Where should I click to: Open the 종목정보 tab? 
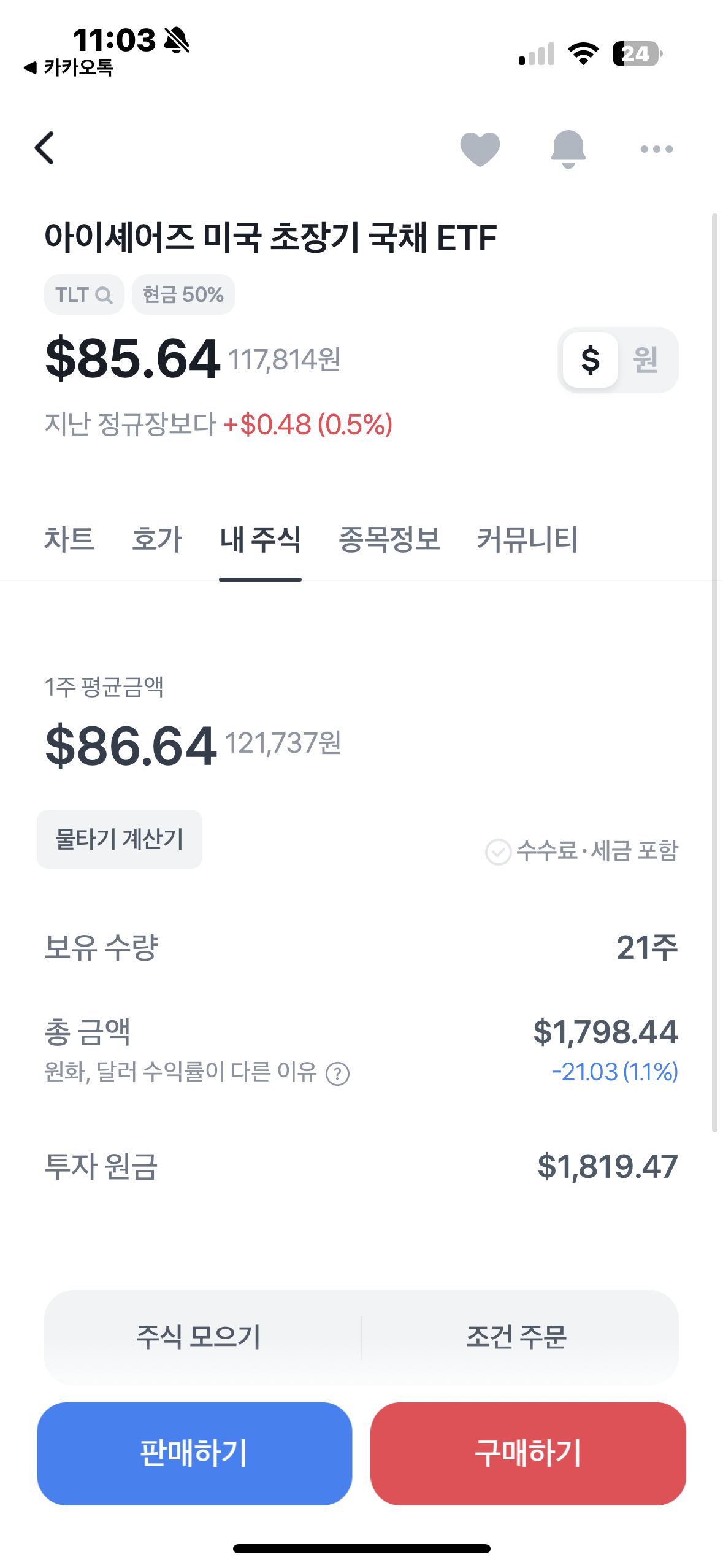click(x=389, y=539)
